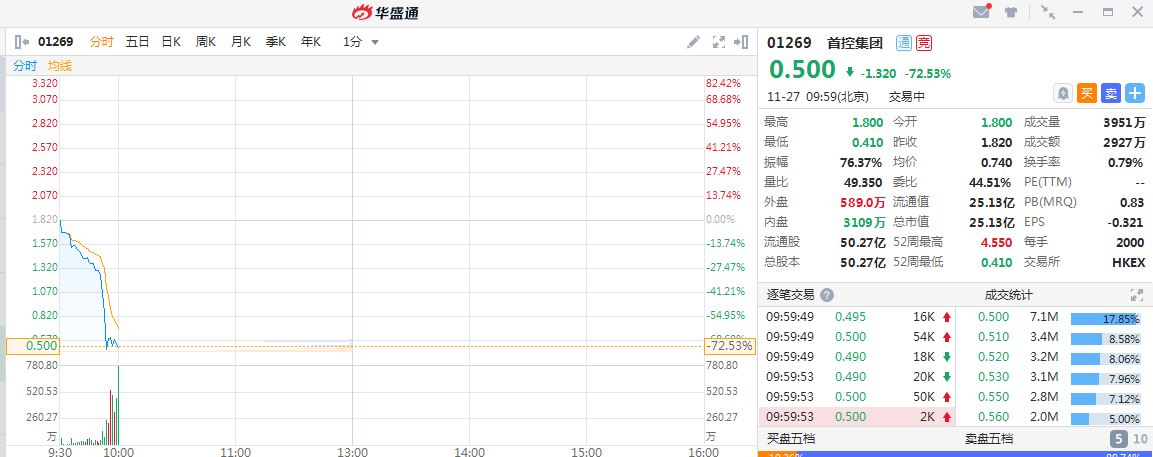The width and height of the screenshot is (1153, 457).
Task: Click the help icon beside 逐笔交易
Action: (827, 295)
